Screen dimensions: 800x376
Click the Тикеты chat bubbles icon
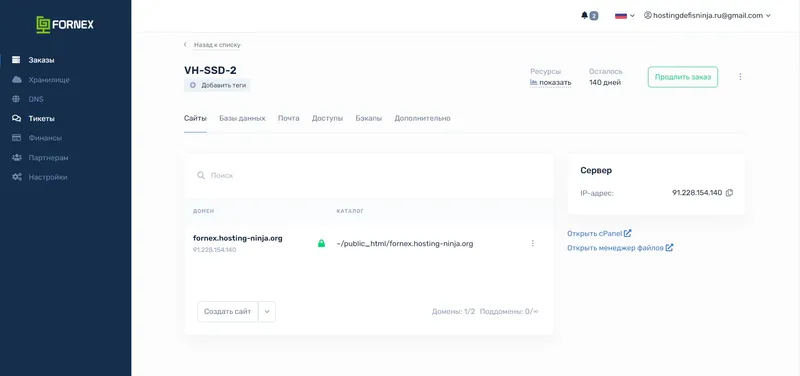coord(16,118)
